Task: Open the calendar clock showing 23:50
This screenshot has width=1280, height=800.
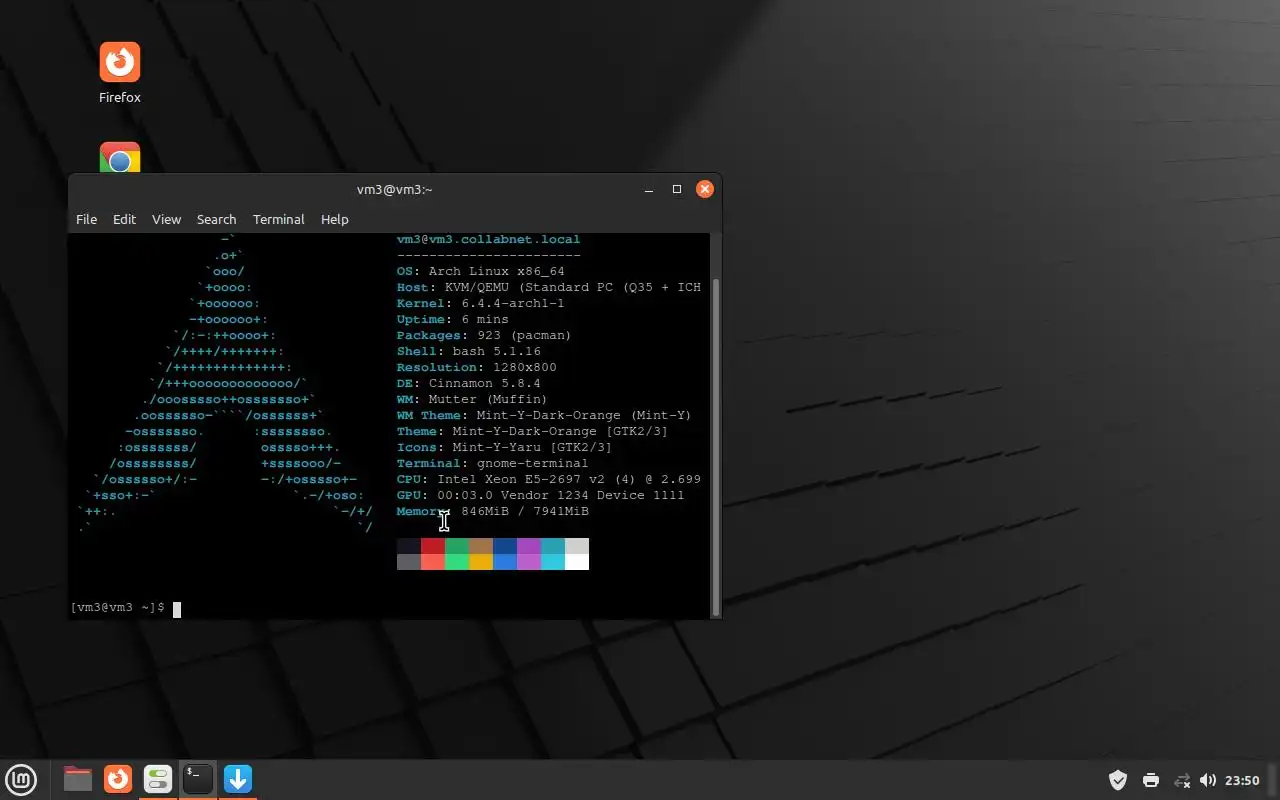Action: click(1242, 780)
